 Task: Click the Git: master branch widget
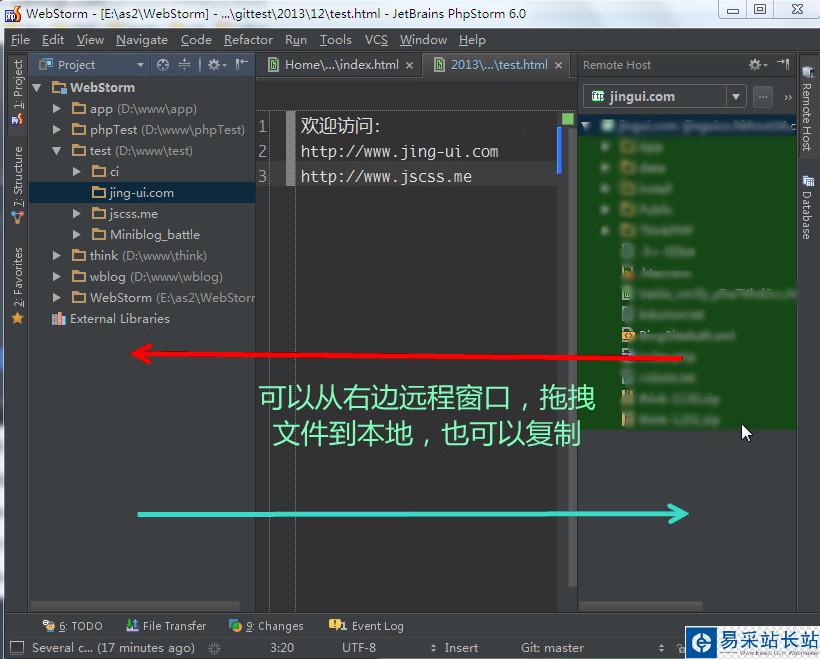552,647
